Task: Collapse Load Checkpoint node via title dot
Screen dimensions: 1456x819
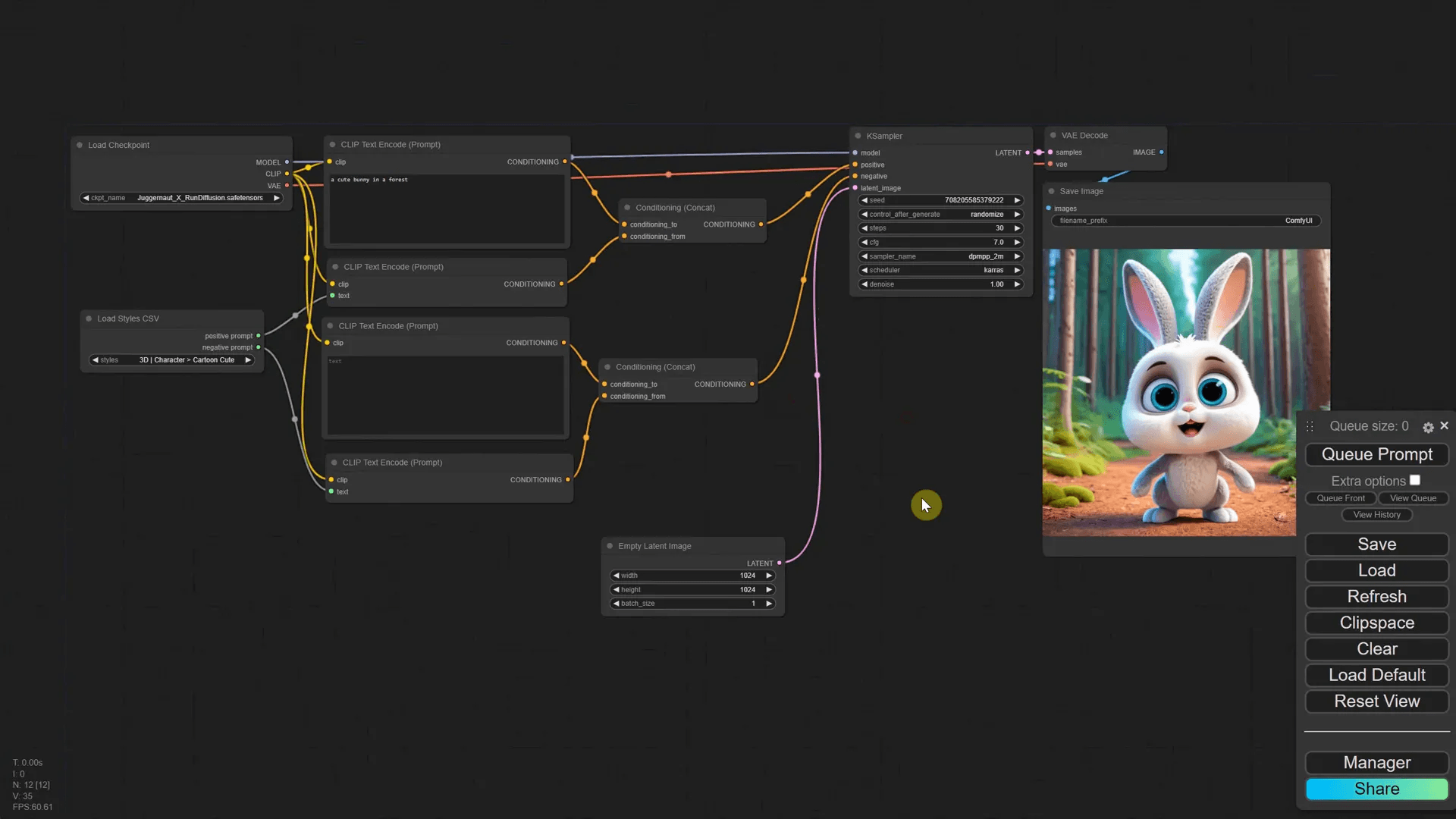Action: 80,145
